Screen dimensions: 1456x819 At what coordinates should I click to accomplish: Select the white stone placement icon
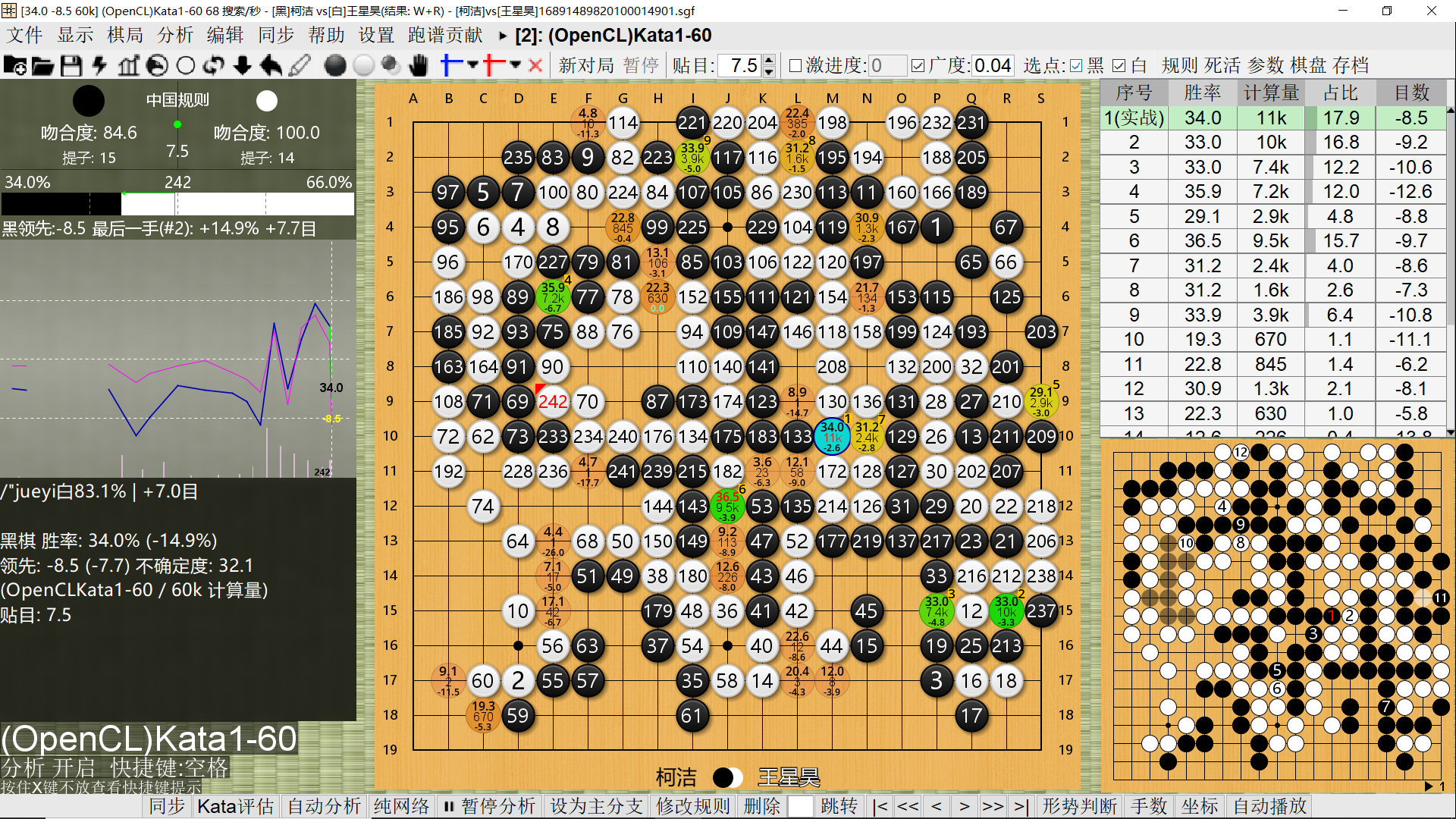click(x=363, y=66)
